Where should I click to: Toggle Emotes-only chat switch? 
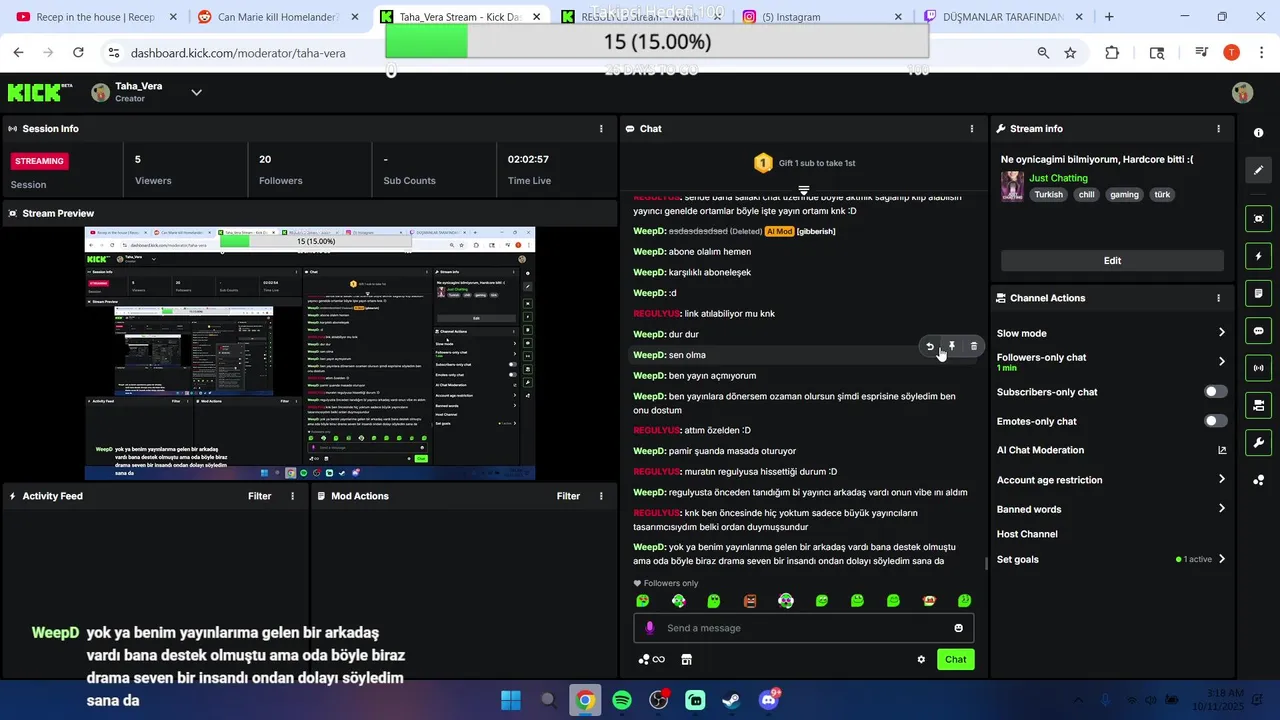pos(1216,421)
